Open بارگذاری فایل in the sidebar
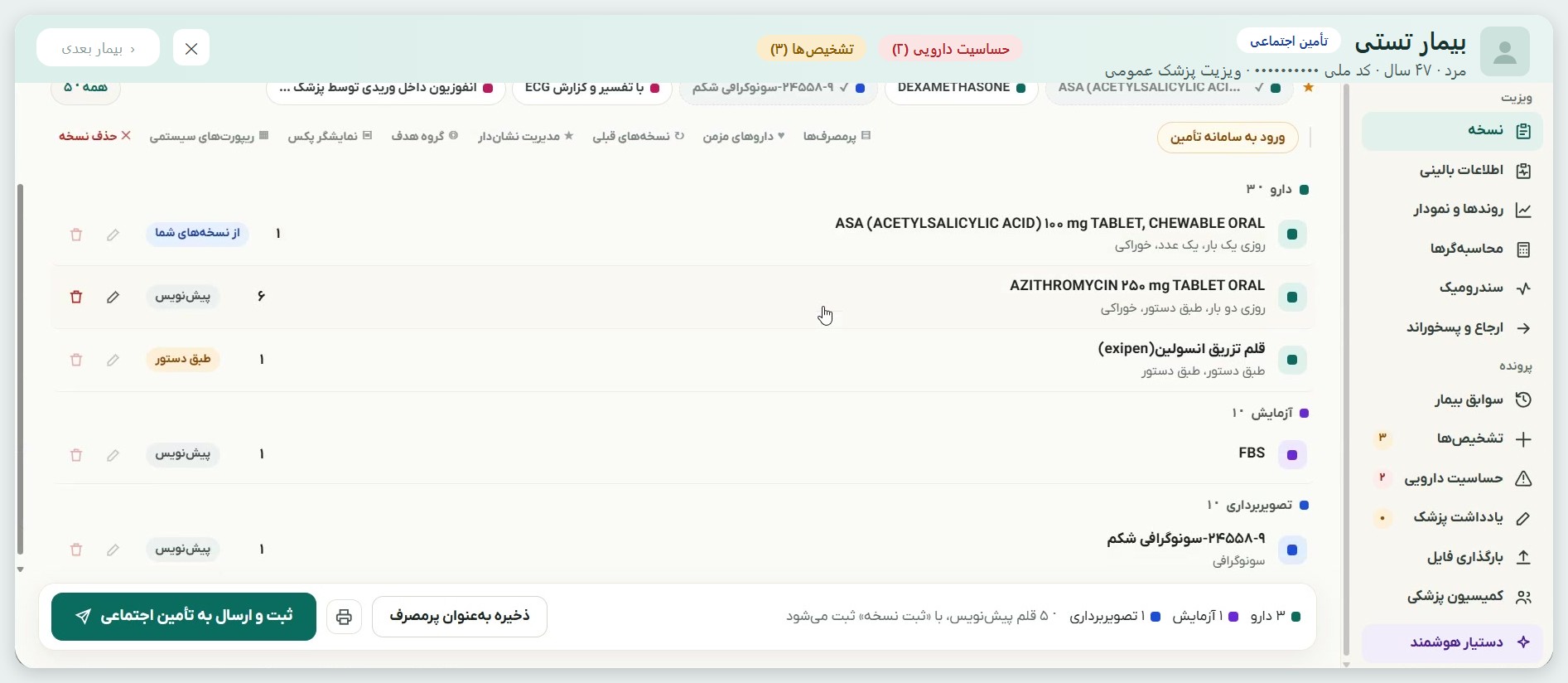Screen dimensions: 1568x683 [x=1452, y=558]
